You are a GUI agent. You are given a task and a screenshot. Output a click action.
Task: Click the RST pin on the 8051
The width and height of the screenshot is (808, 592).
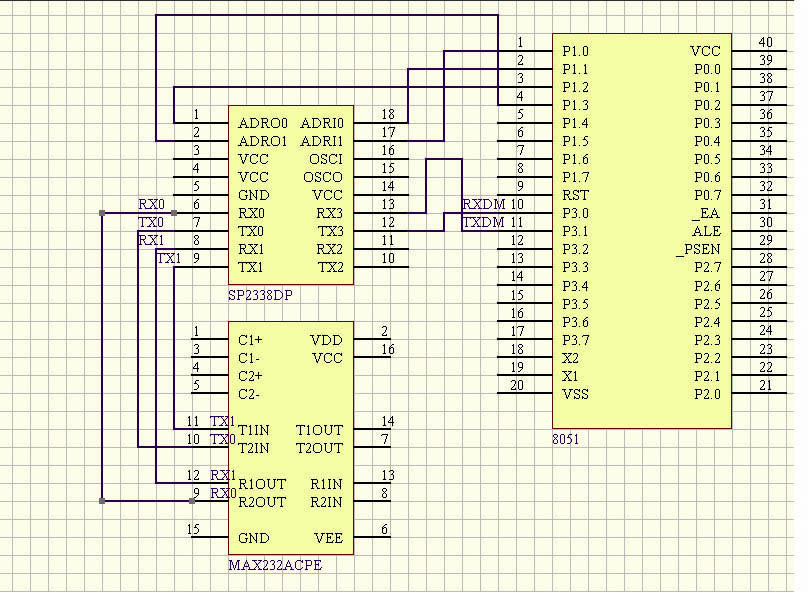[575, 195]
